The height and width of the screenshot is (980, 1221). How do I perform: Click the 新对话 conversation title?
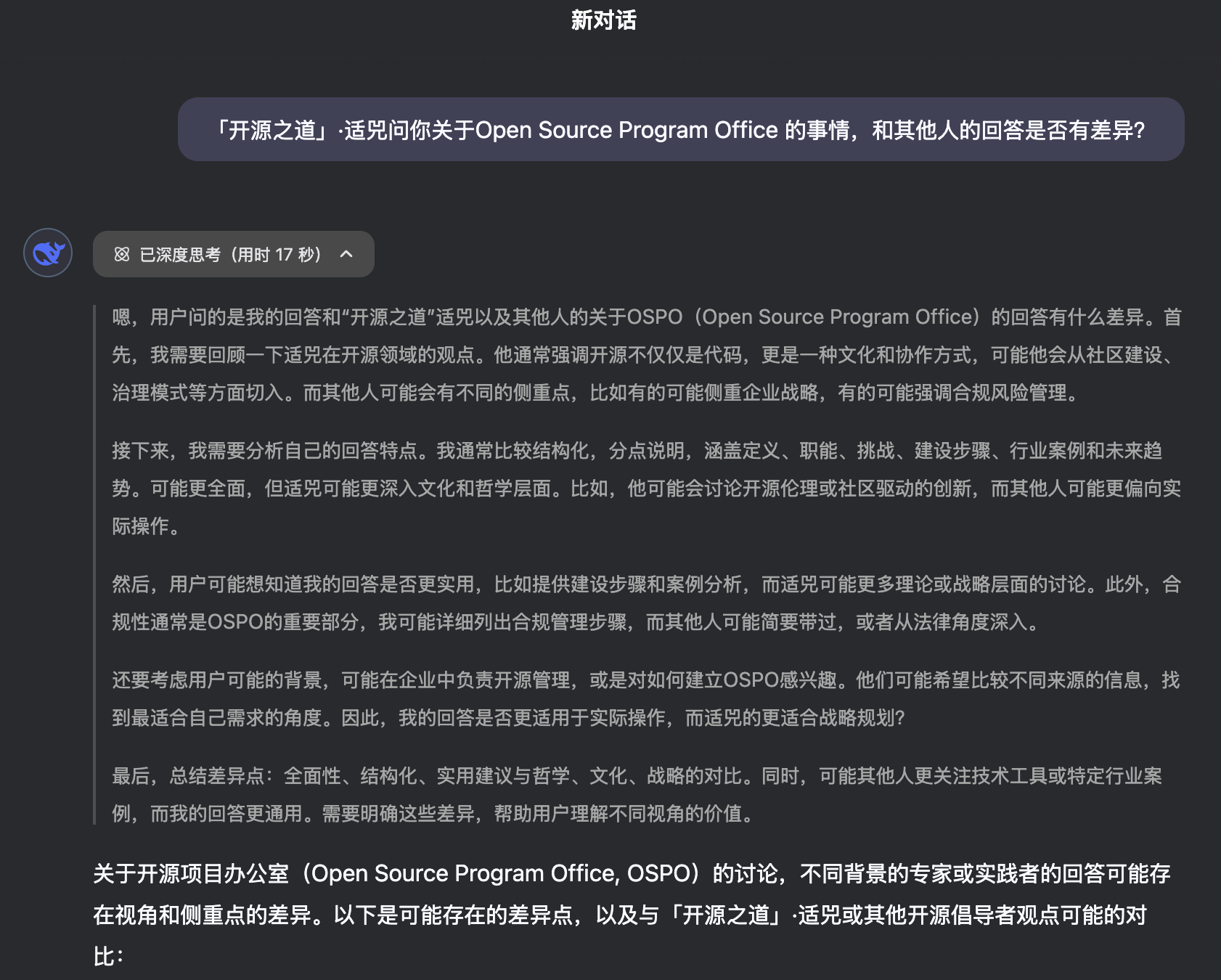pyautogui.click(x=603, y=20)
